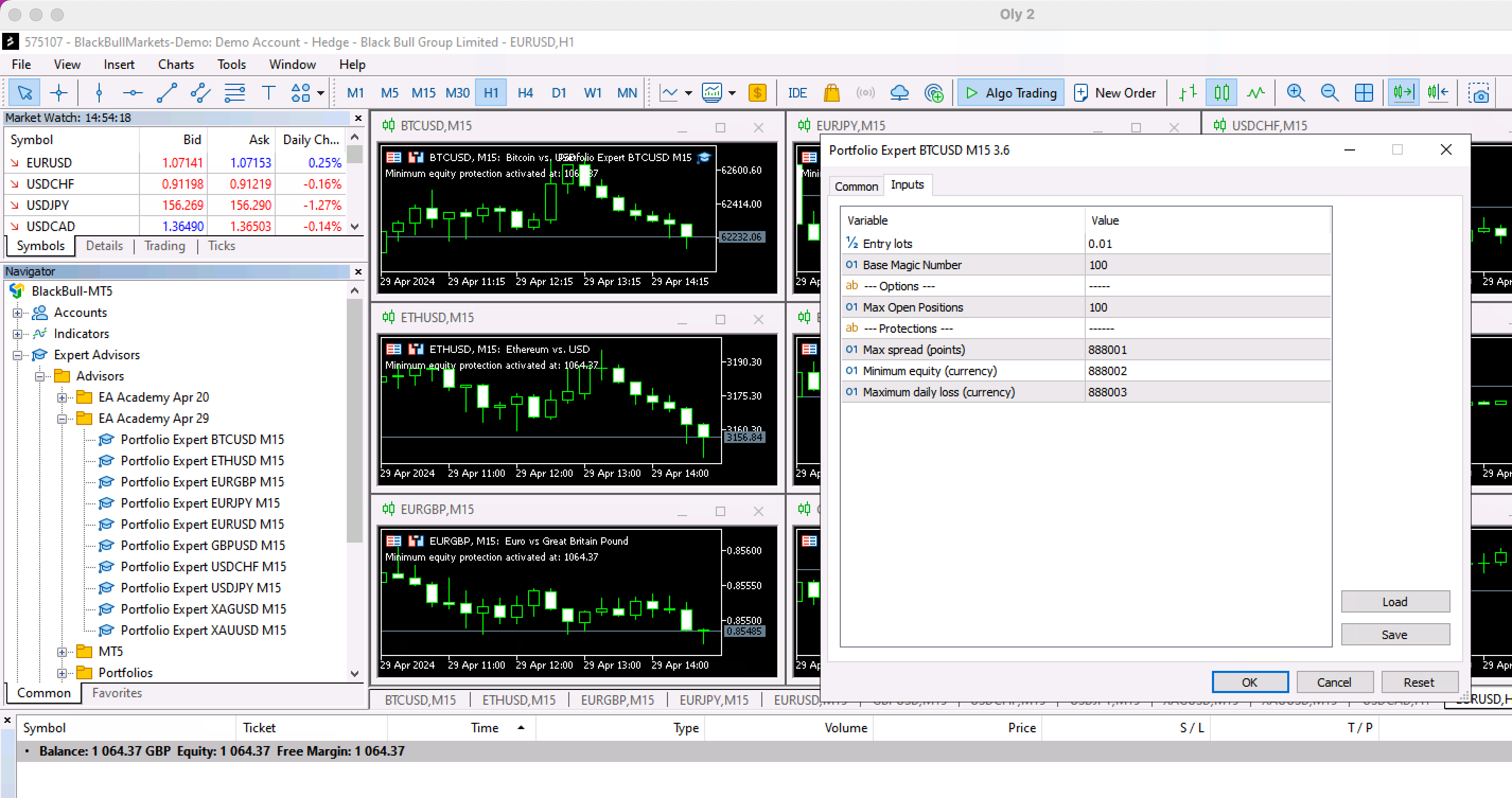Expand the Indicators tree node

coord(17,334)
